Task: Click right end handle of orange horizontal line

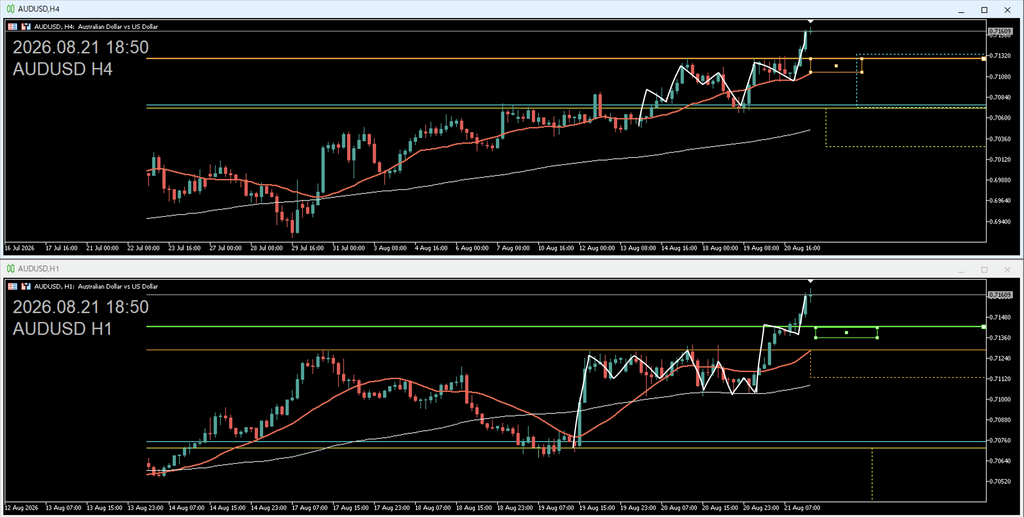Action: 984,59
